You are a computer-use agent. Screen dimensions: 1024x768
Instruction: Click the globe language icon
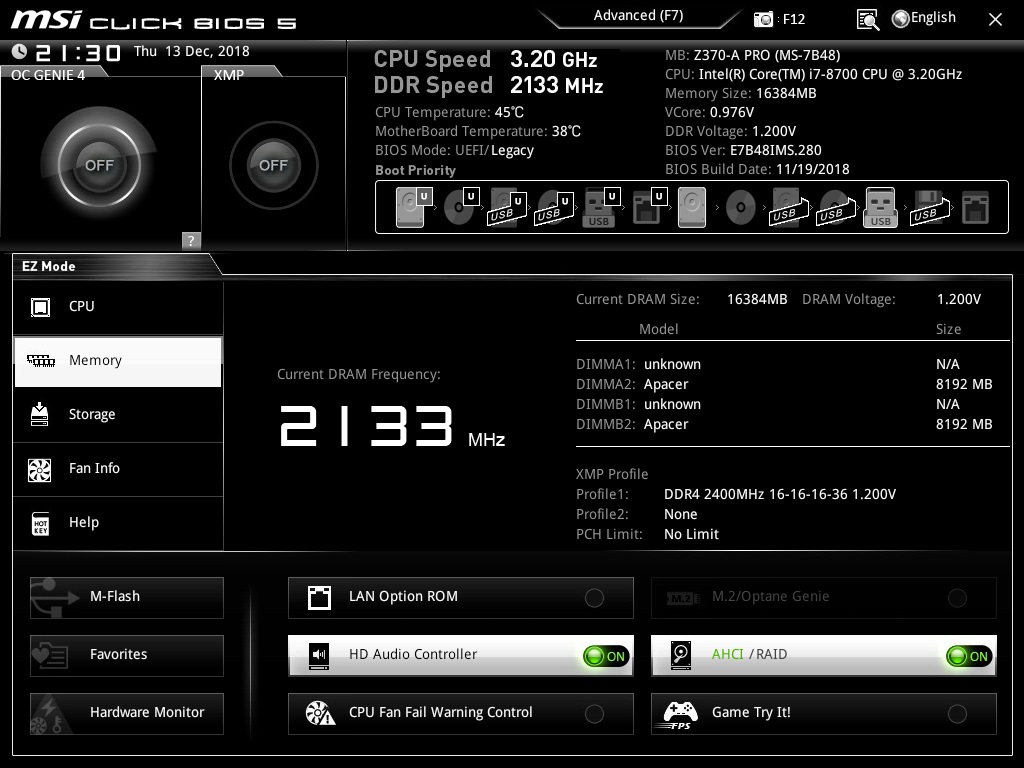pyautogui.click(x=901, y=19)
